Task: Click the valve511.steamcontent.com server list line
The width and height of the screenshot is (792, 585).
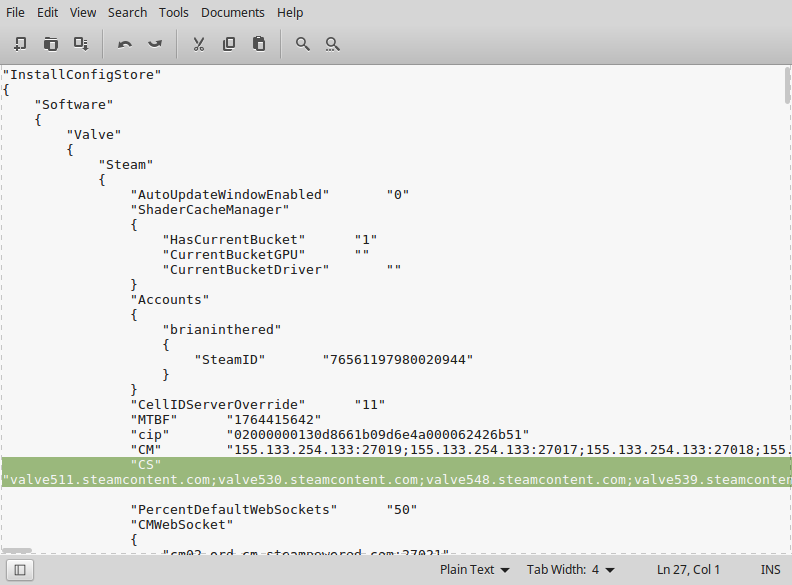Action: [x=397, y=480]
